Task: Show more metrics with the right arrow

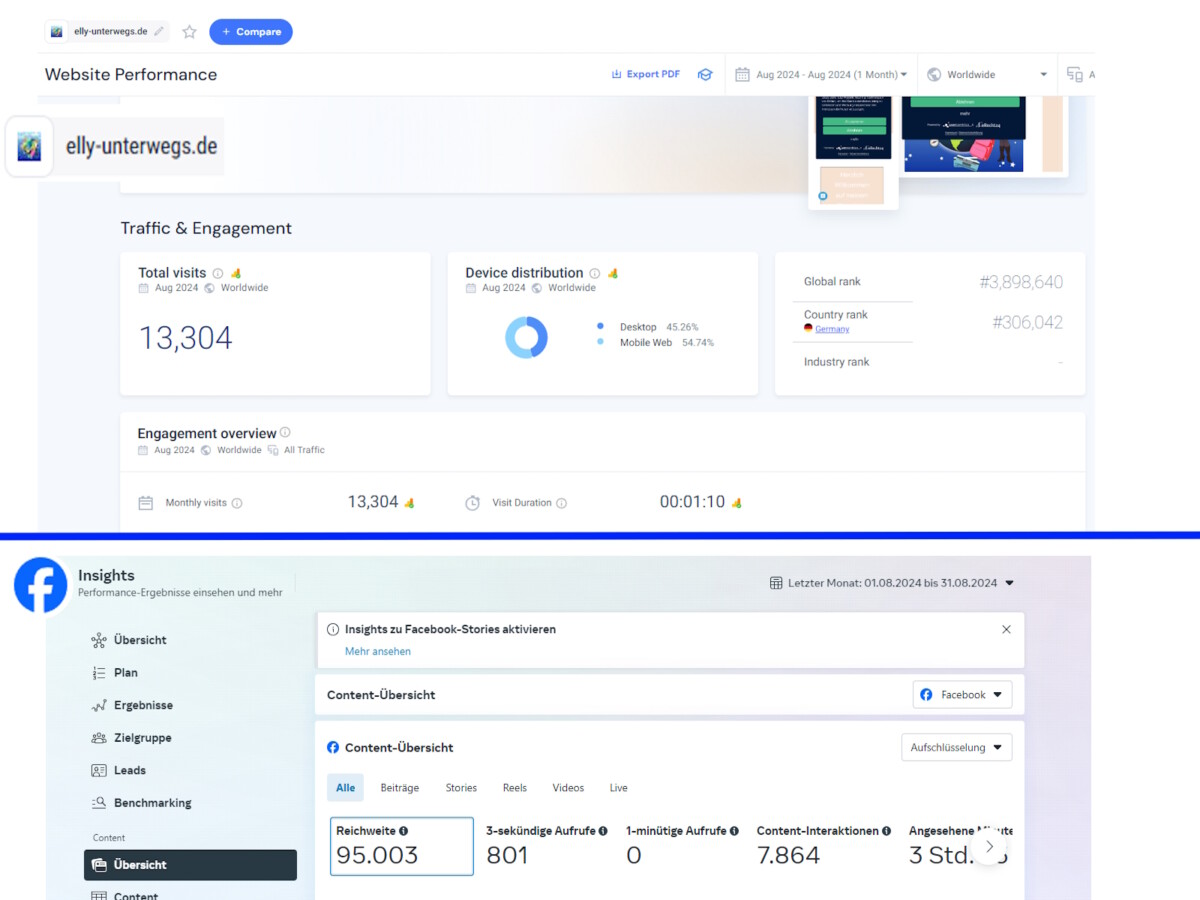Action: point(989,846)
